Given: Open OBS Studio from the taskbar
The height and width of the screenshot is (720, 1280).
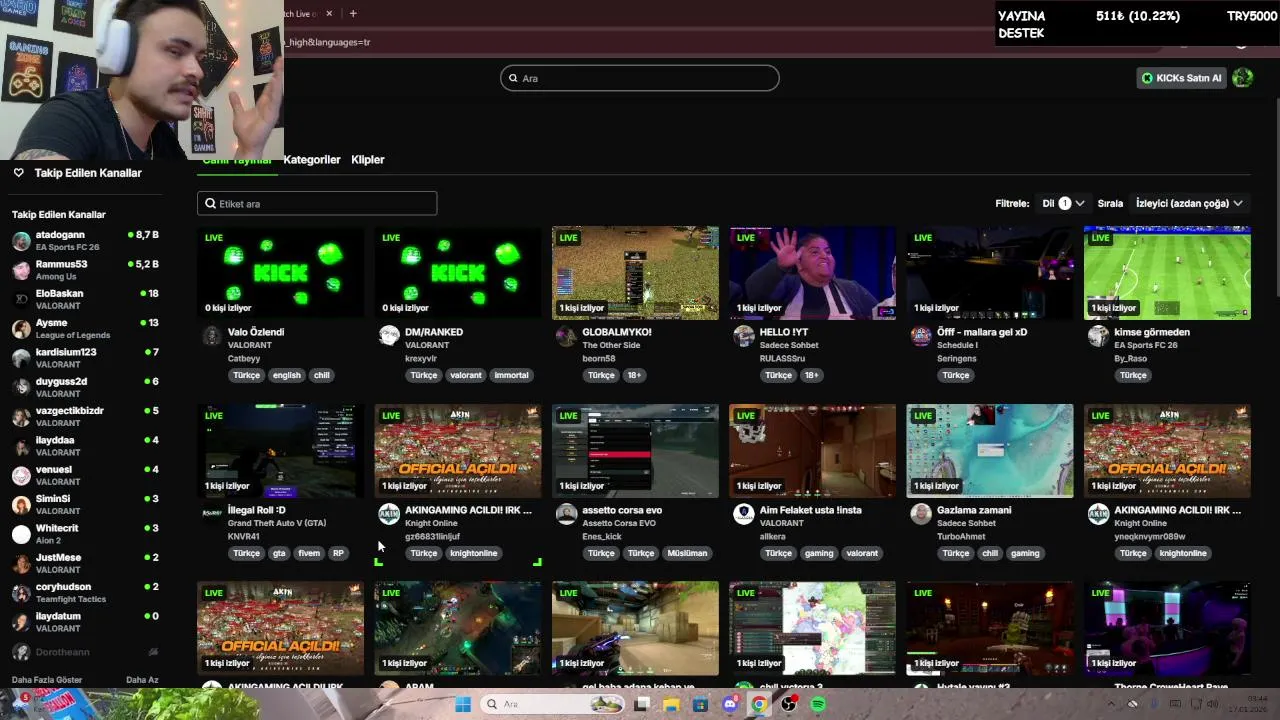Looking at the screenshot, I should click(x=789, y=704).
